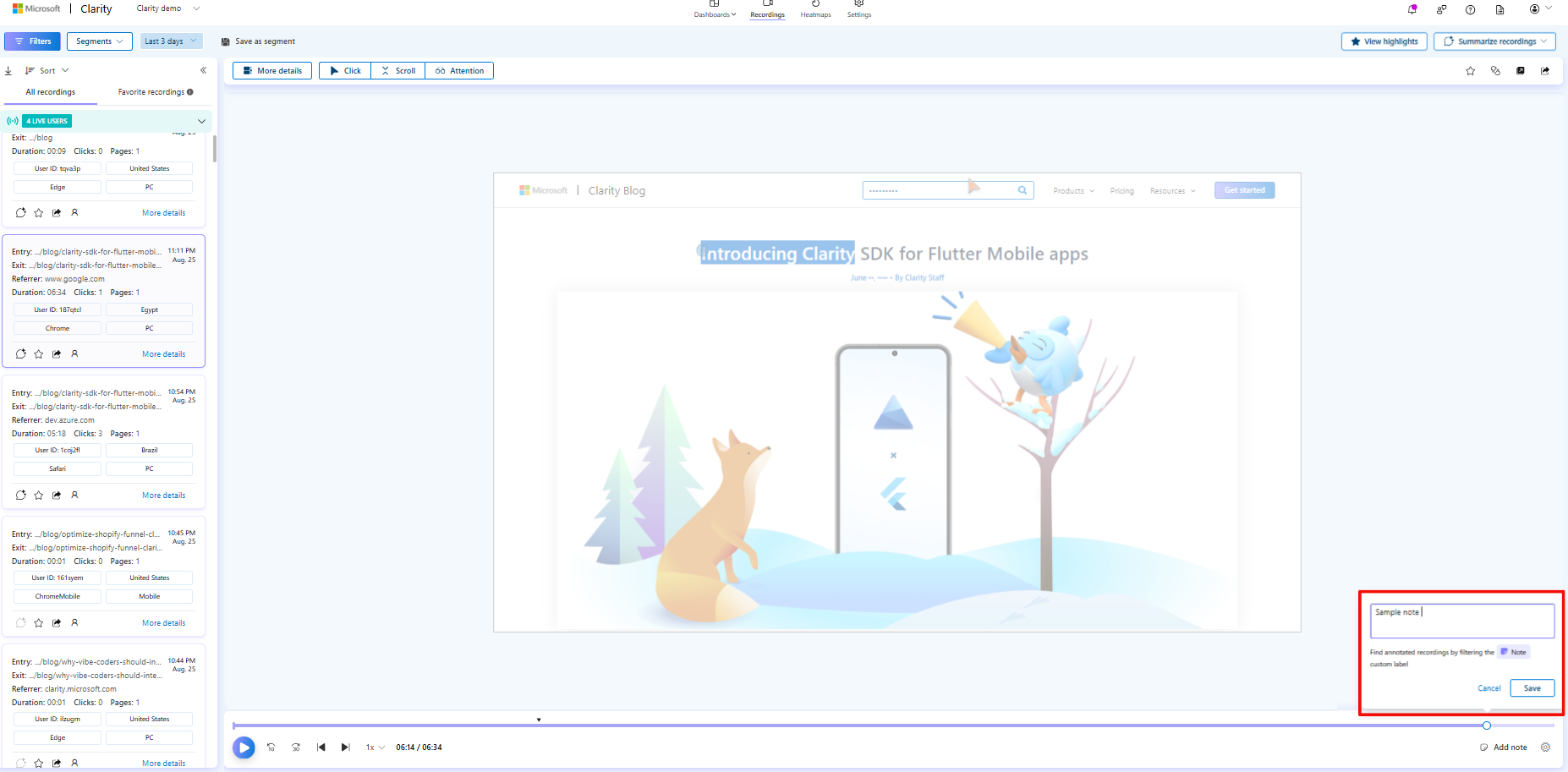
Task: Open the account profile icon
Action: click(1534, 8)
